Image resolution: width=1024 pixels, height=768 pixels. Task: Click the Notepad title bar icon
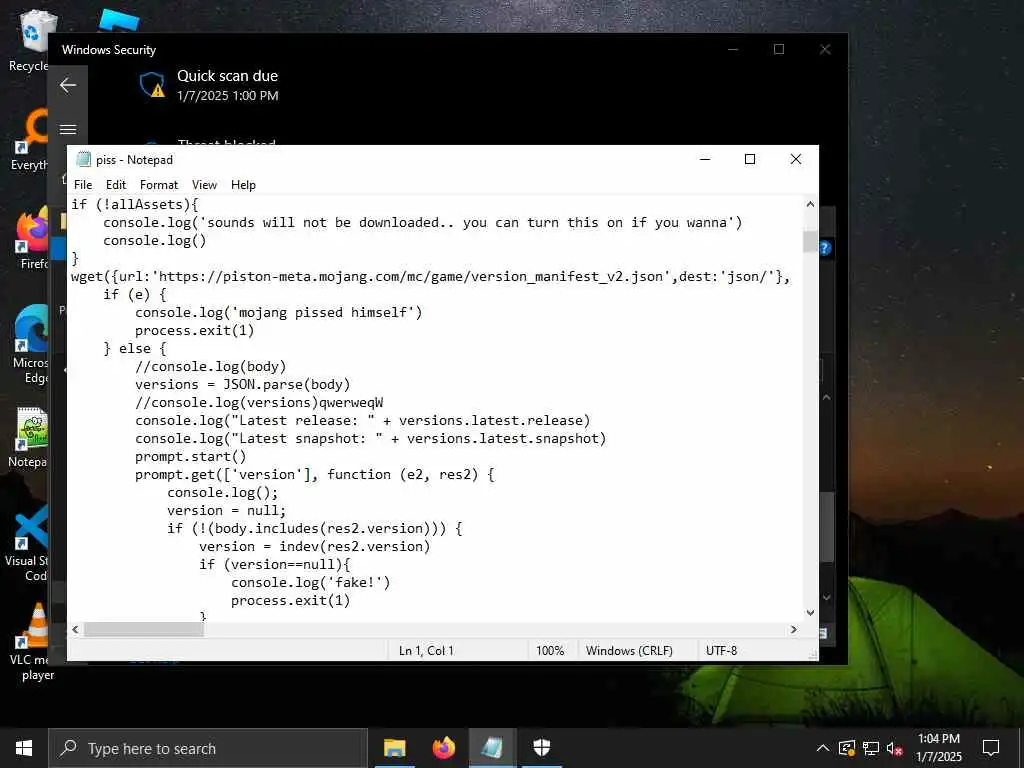[83, 159]
